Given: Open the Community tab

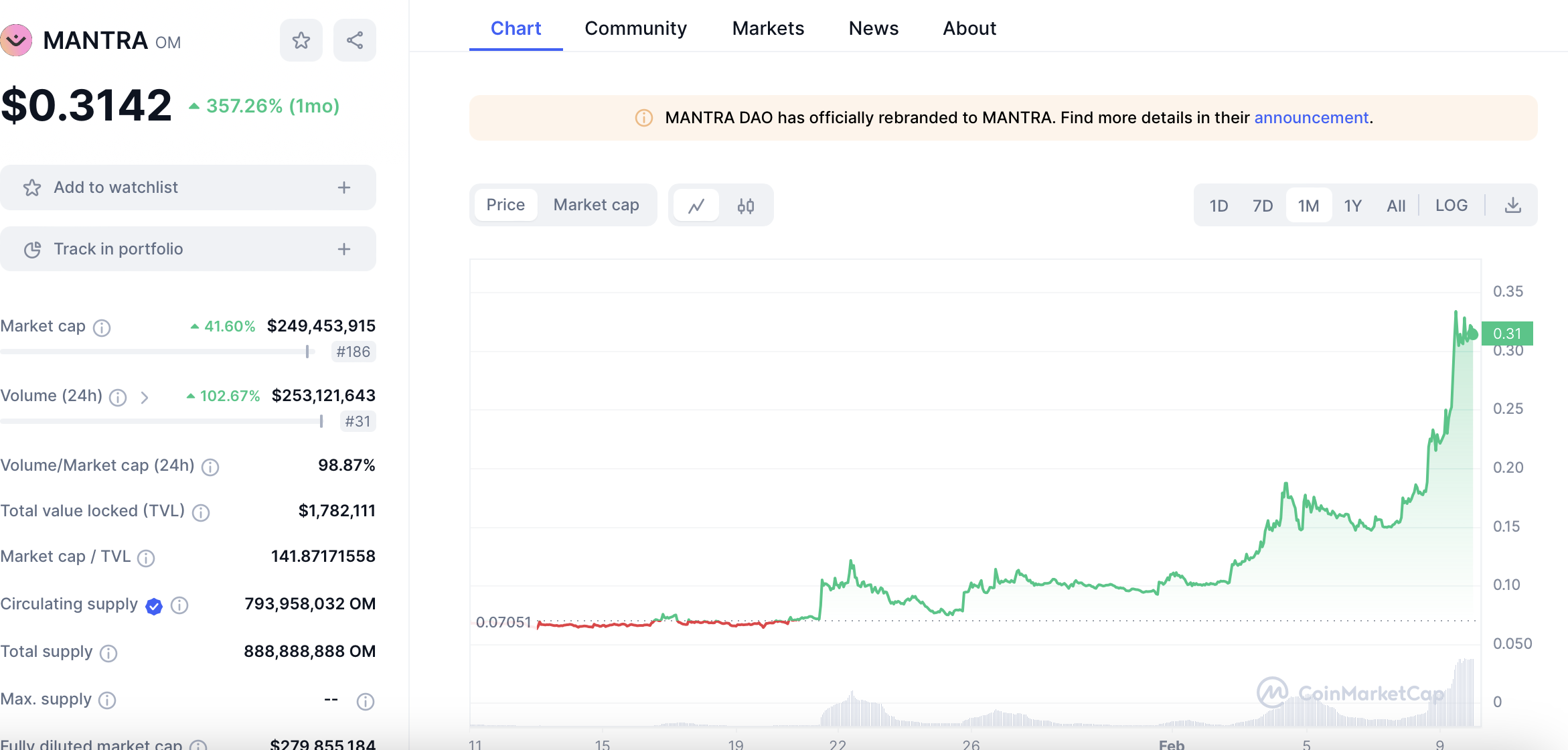Looking at the screenshot, I should coord(635,28).
